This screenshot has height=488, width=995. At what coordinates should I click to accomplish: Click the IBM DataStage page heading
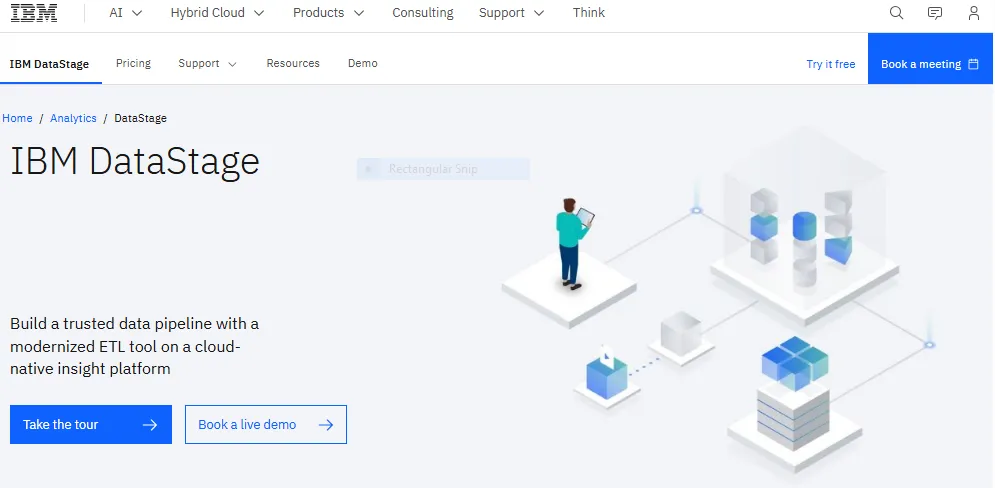click(135, 161)
